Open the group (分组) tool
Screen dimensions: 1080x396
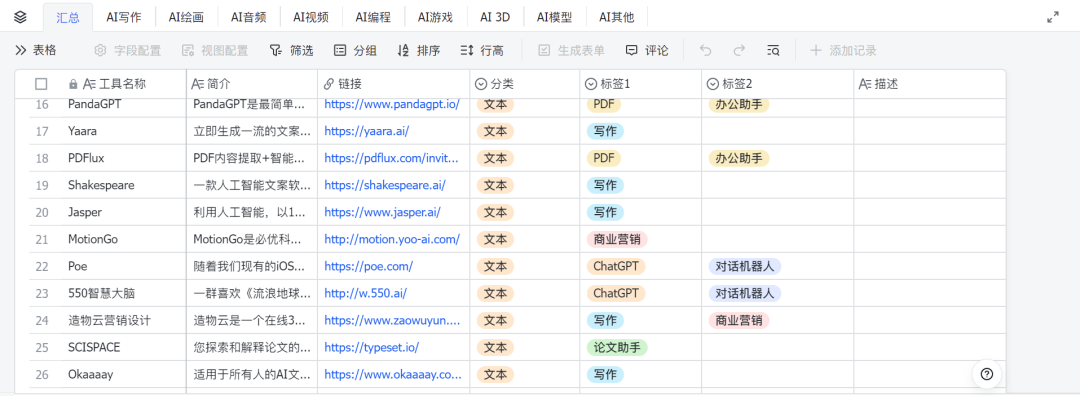point(355,50)
